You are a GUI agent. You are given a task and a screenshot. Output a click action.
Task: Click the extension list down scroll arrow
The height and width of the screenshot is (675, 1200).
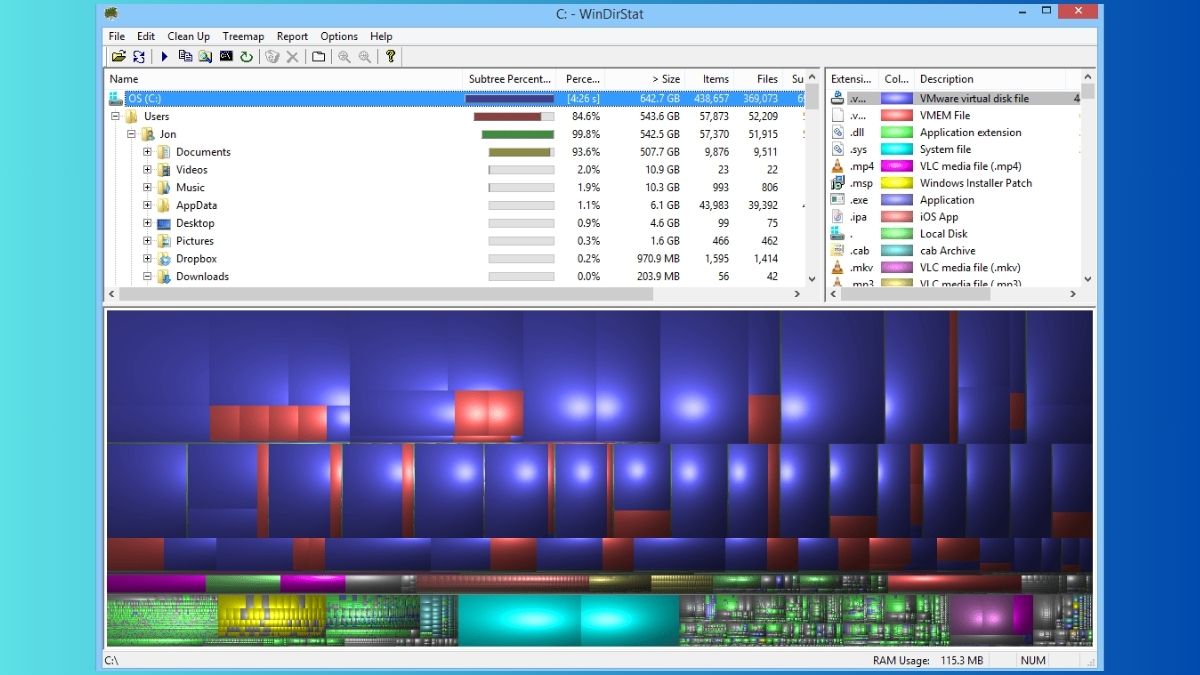(x=1087, y=279)
